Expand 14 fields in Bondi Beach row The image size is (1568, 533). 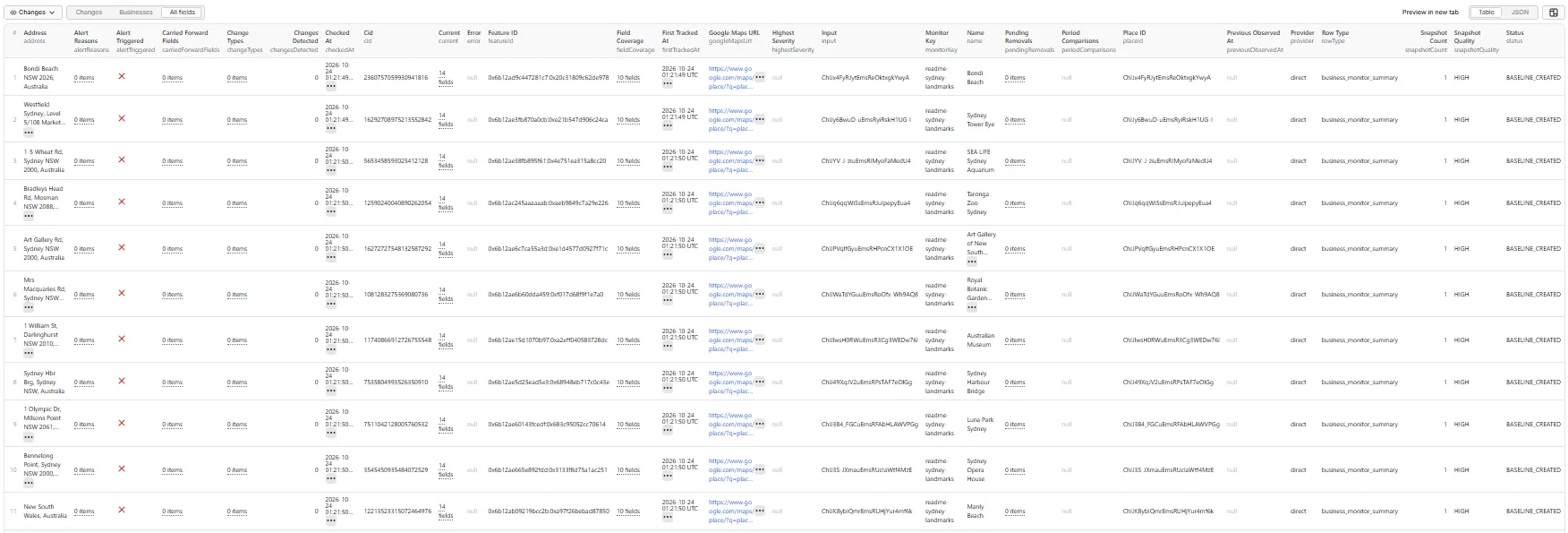click(x=446, y=77)
